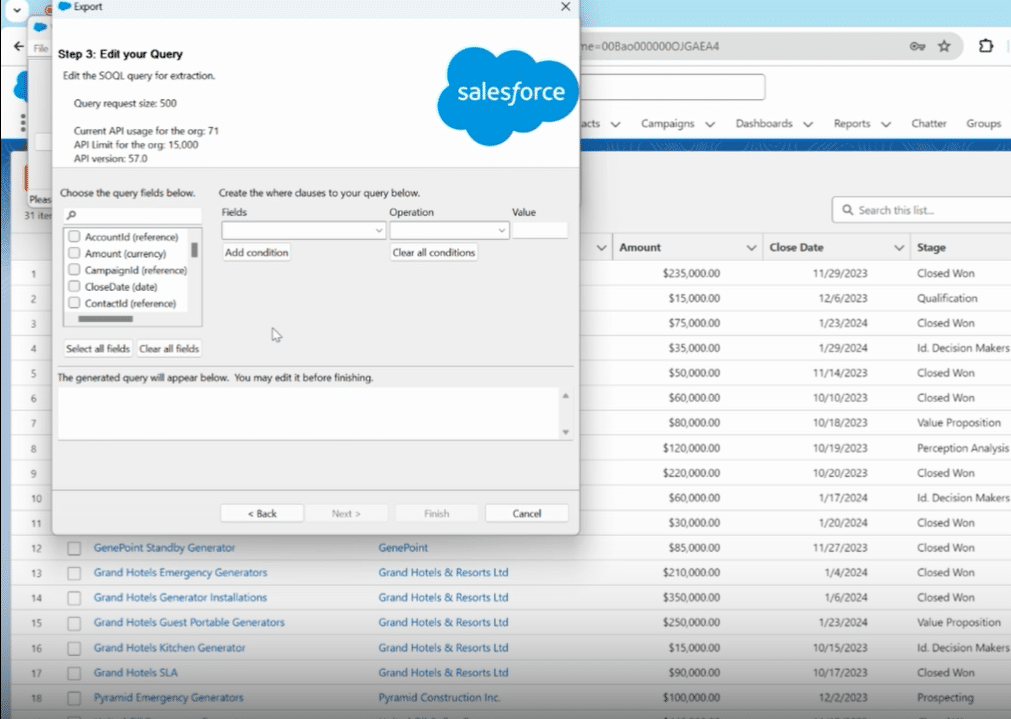Image resolution: width=1011 pixels, height=719 pixels.
Task: Click the Add condition button
Action: click(x=257, y=252)
